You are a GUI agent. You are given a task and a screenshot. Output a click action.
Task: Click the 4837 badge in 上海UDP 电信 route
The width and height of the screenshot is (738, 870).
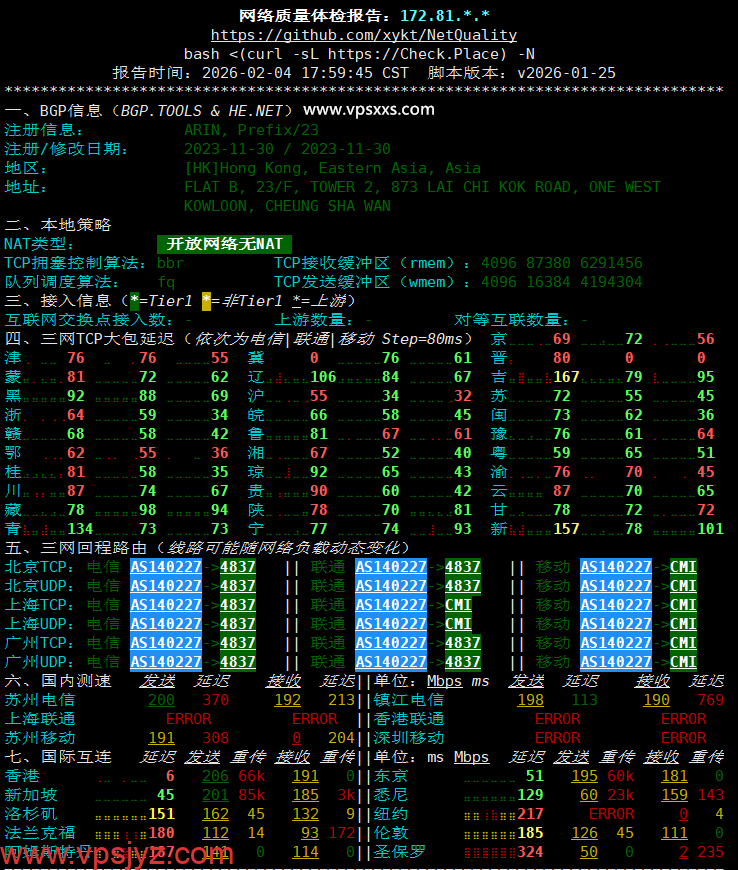tap(238, 624)
